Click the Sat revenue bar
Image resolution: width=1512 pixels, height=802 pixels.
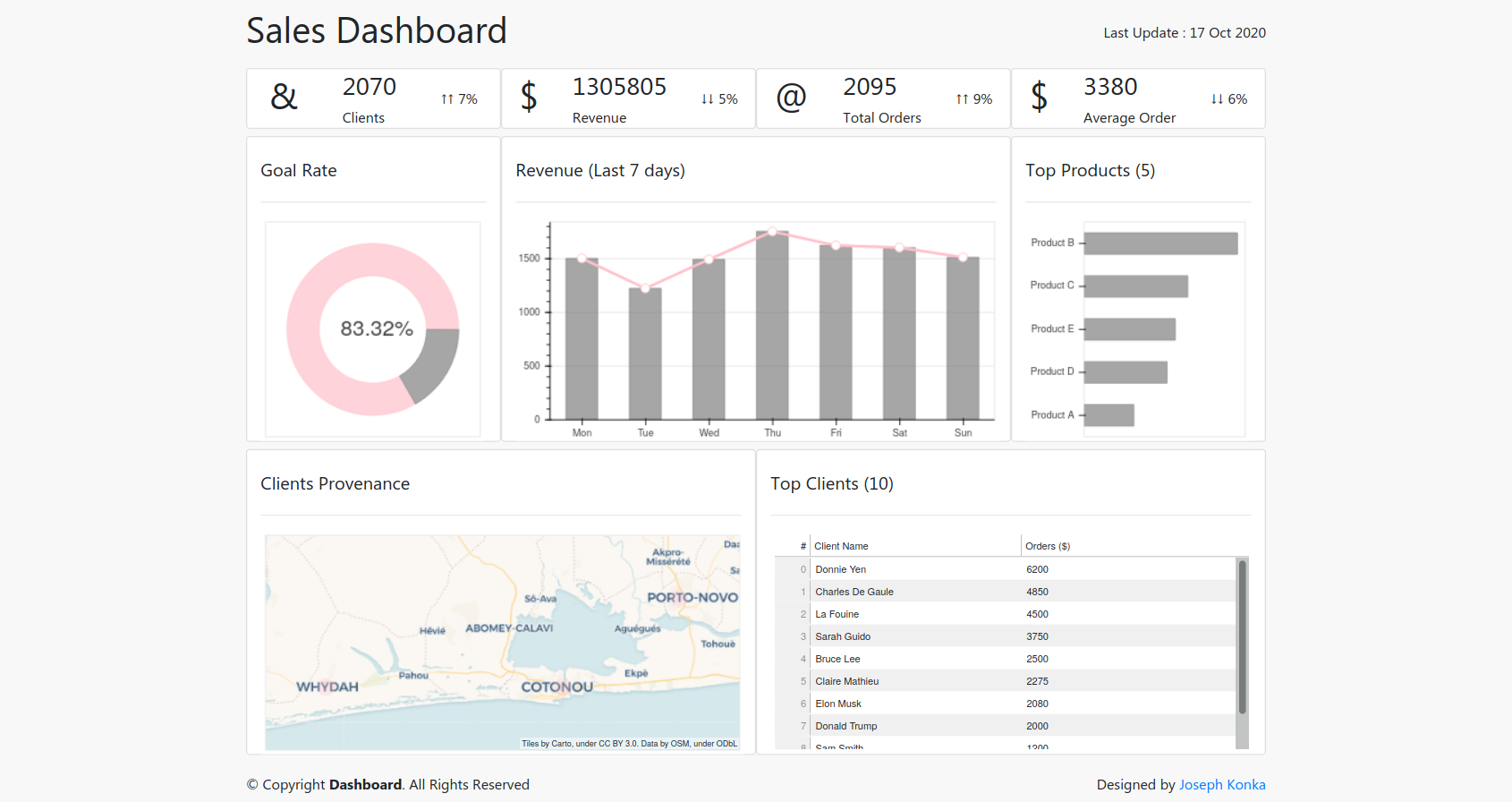point(899,333)
